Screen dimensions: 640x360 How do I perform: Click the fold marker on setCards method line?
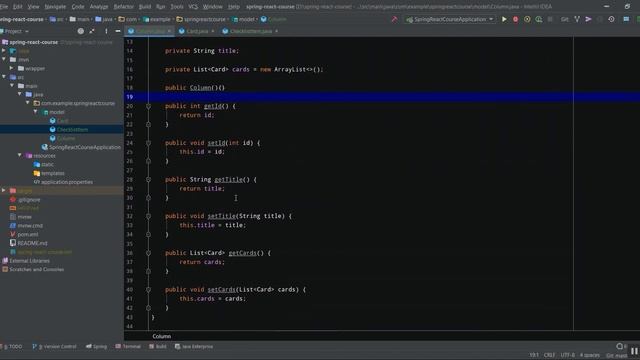[149, 289]
